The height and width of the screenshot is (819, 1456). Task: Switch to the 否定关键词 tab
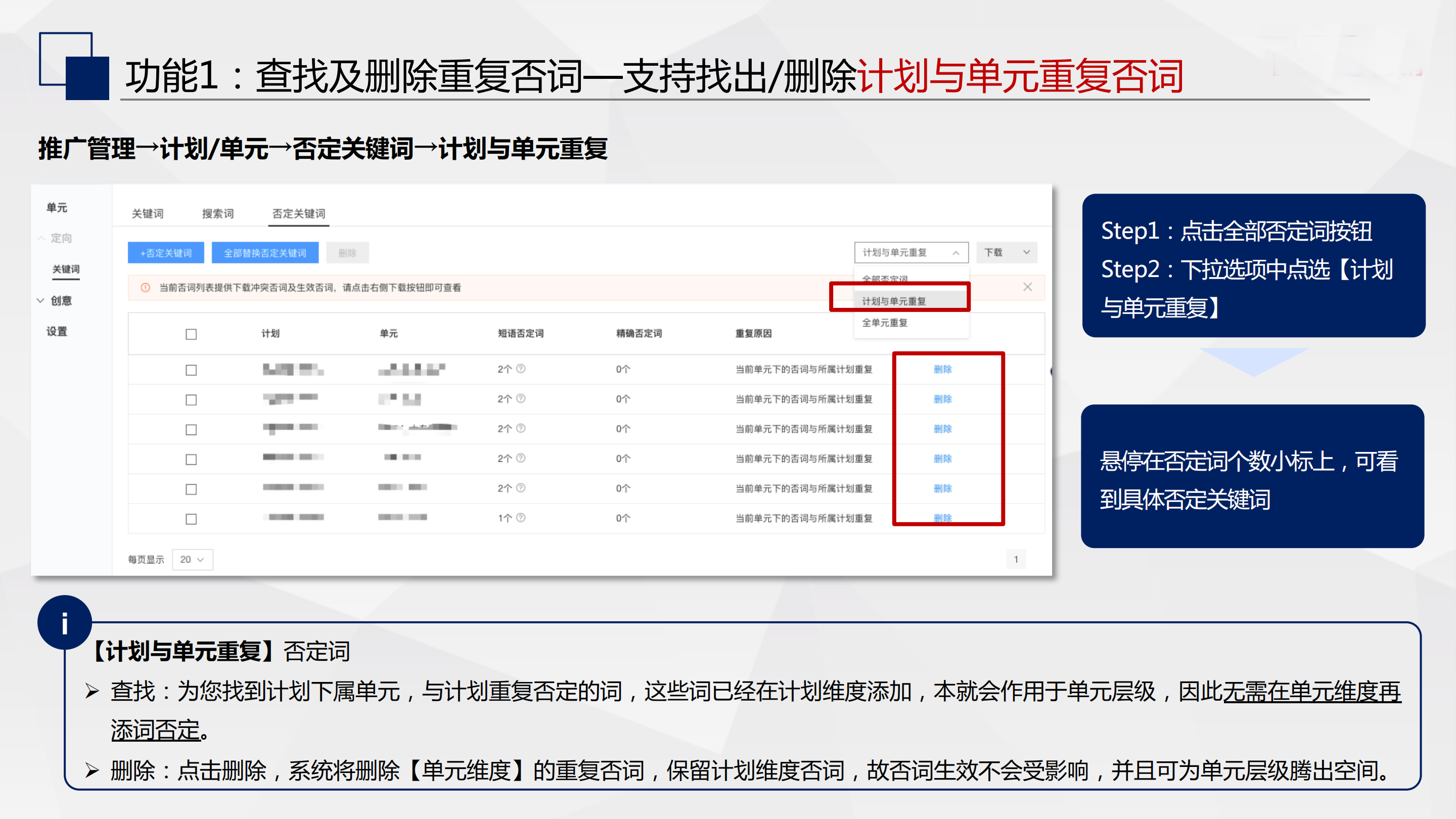tap(298, 214)
